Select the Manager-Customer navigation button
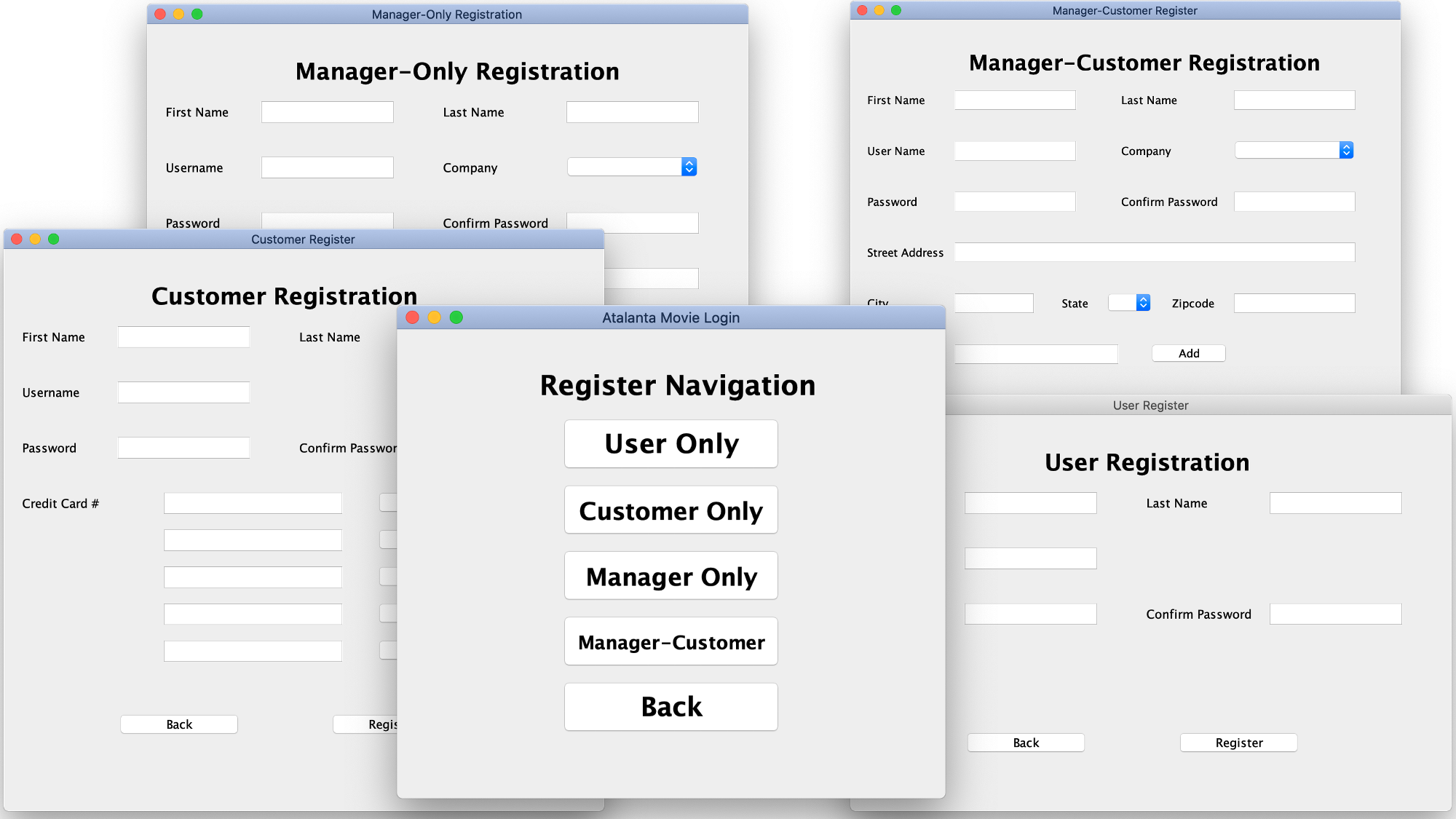1456x819 pixels. (670, 641)
